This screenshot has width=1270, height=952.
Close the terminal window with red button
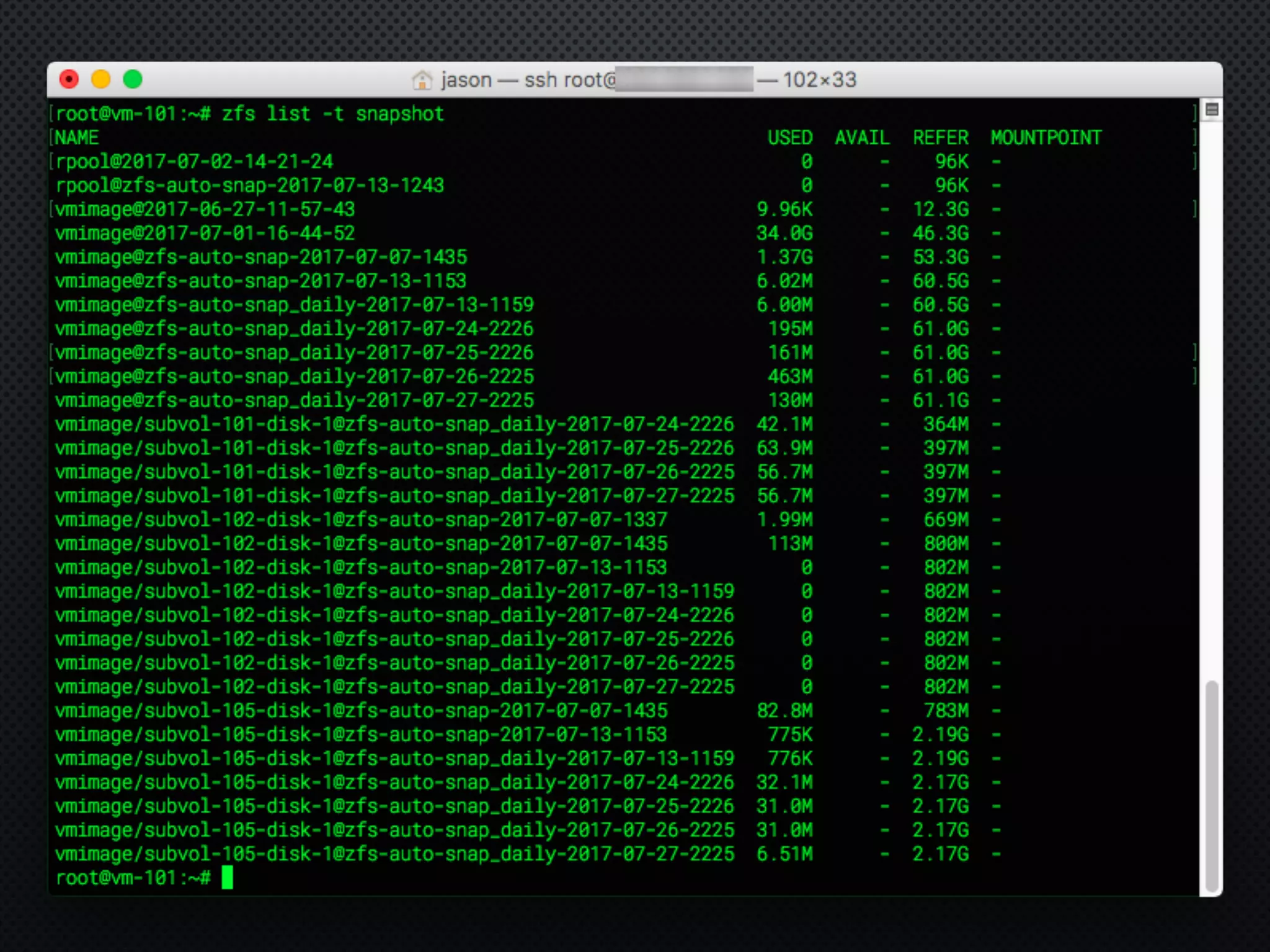click(x=69, y=79)
